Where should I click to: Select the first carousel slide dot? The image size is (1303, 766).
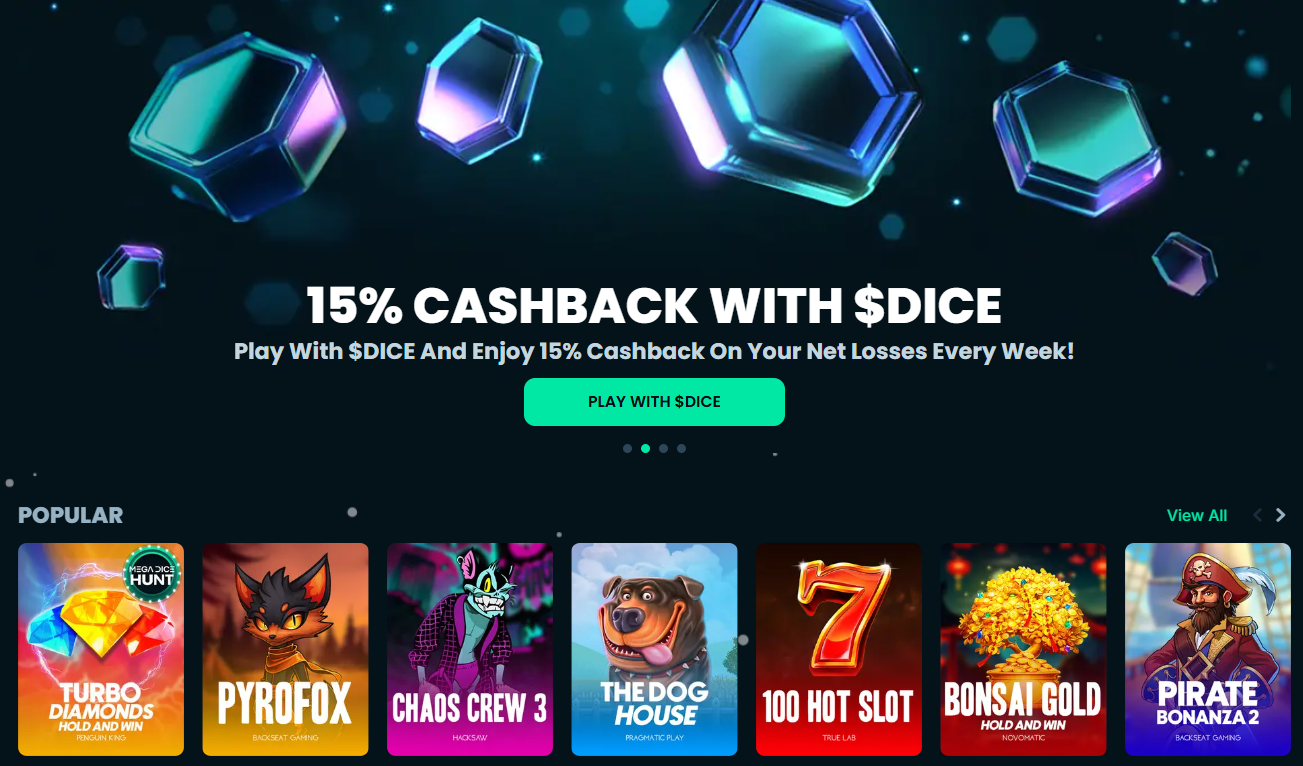pyautogui.click(x=627, y=449)
